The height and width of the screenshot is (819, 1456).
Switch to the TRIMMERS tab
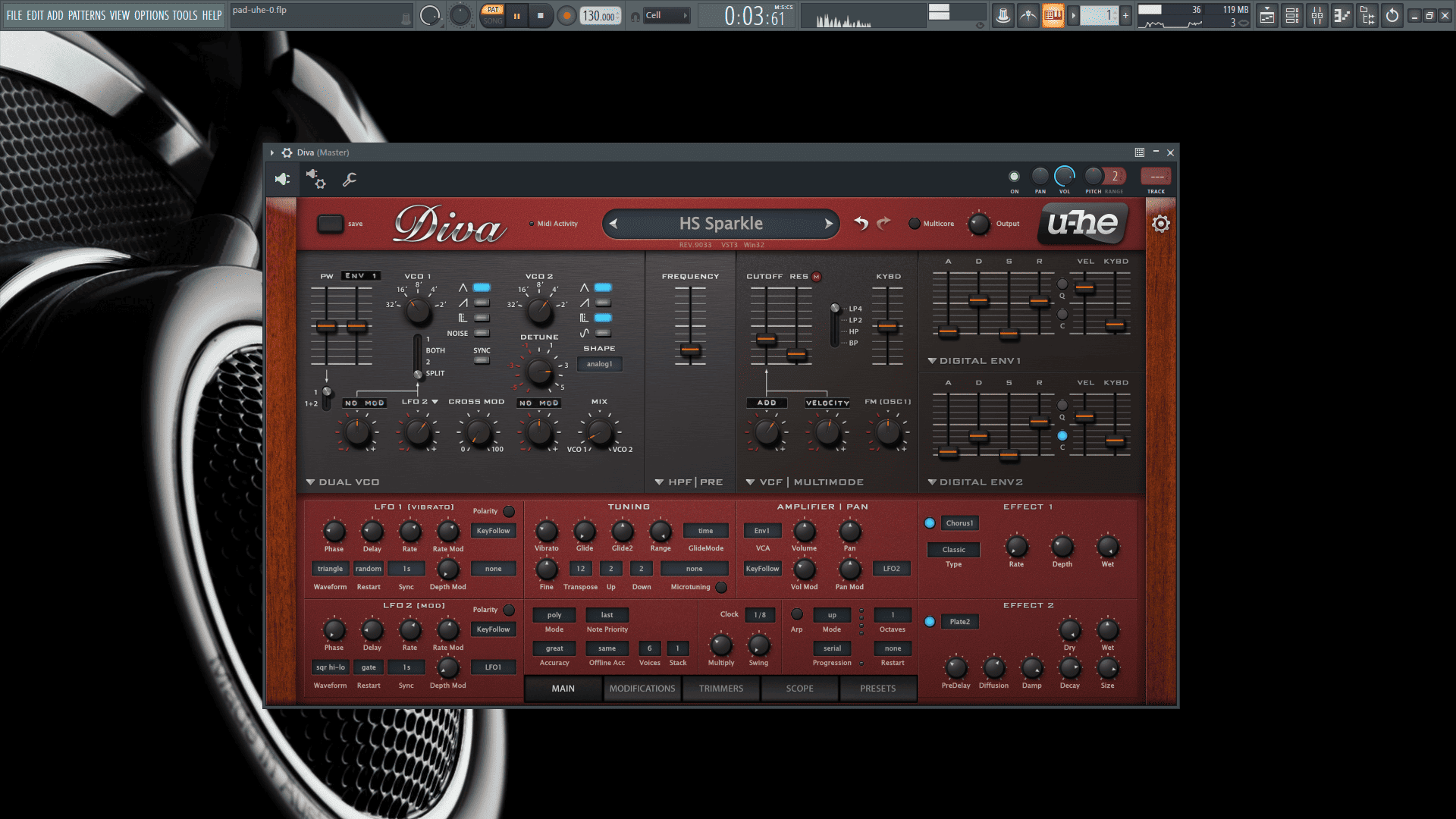[721, 689]
